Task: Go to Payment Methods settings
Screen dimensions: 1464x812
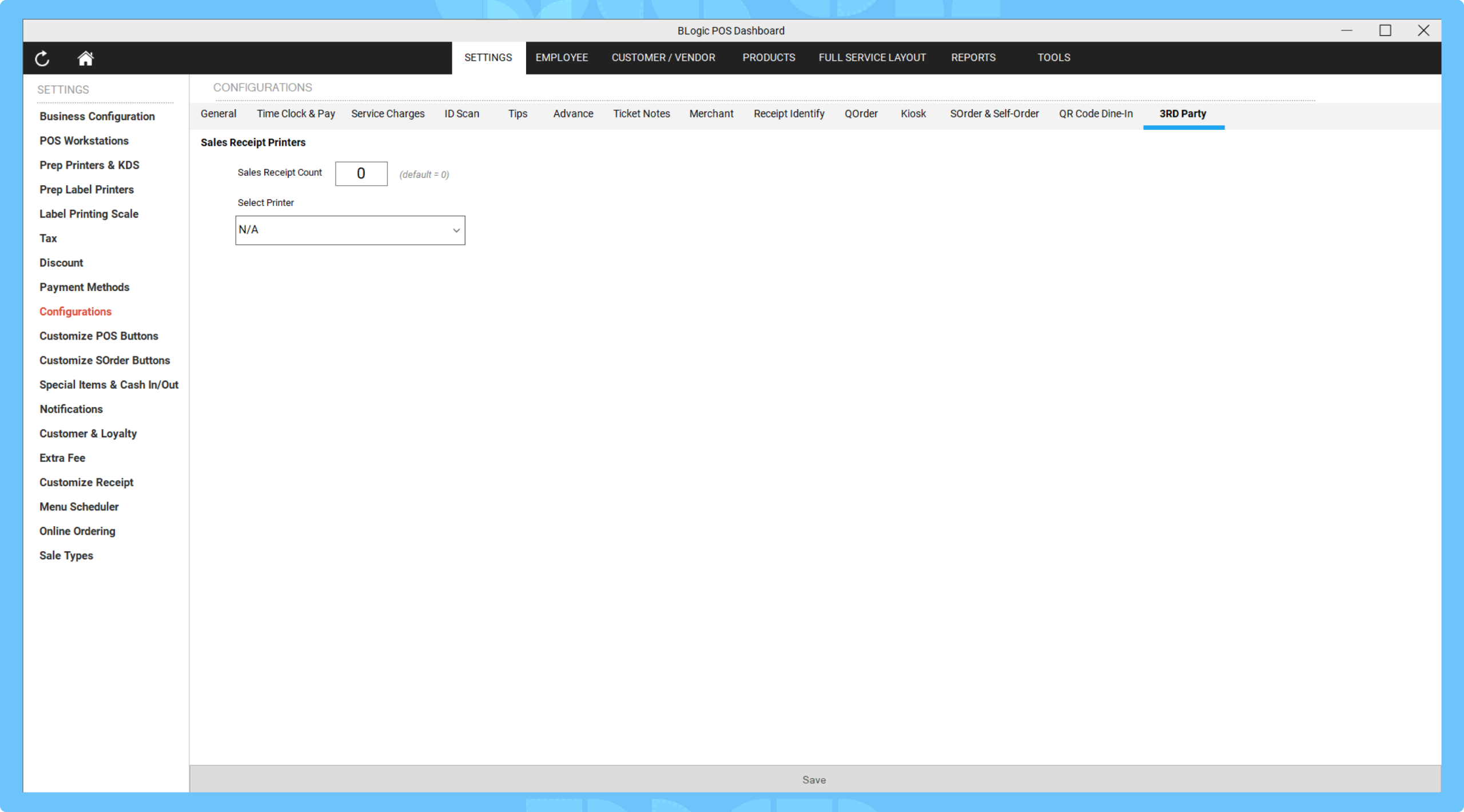Action: pos(84,287)
